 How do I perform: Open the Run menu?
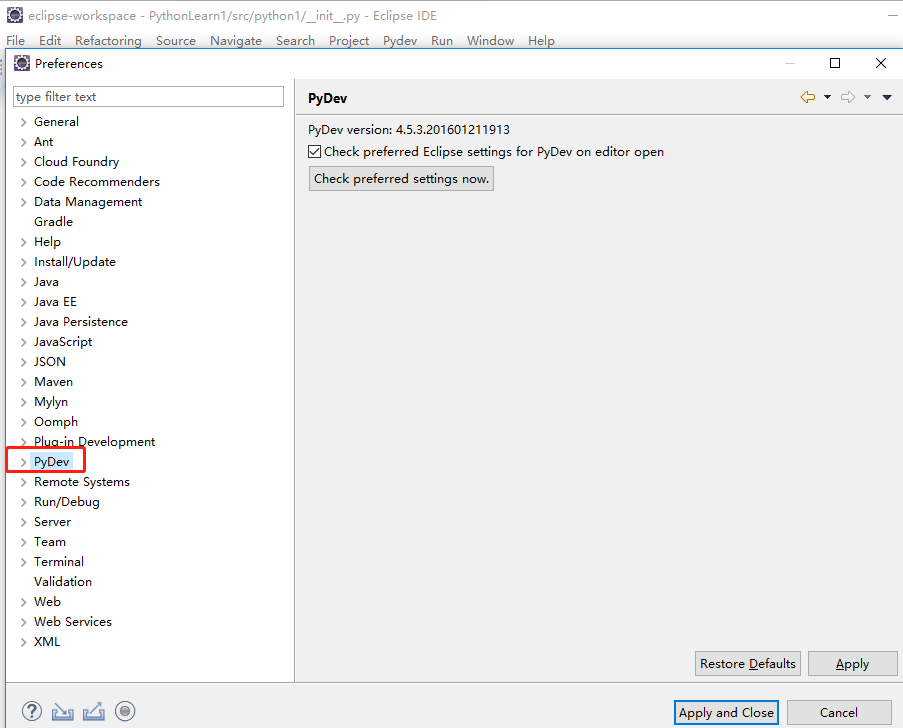pos(442,40)
